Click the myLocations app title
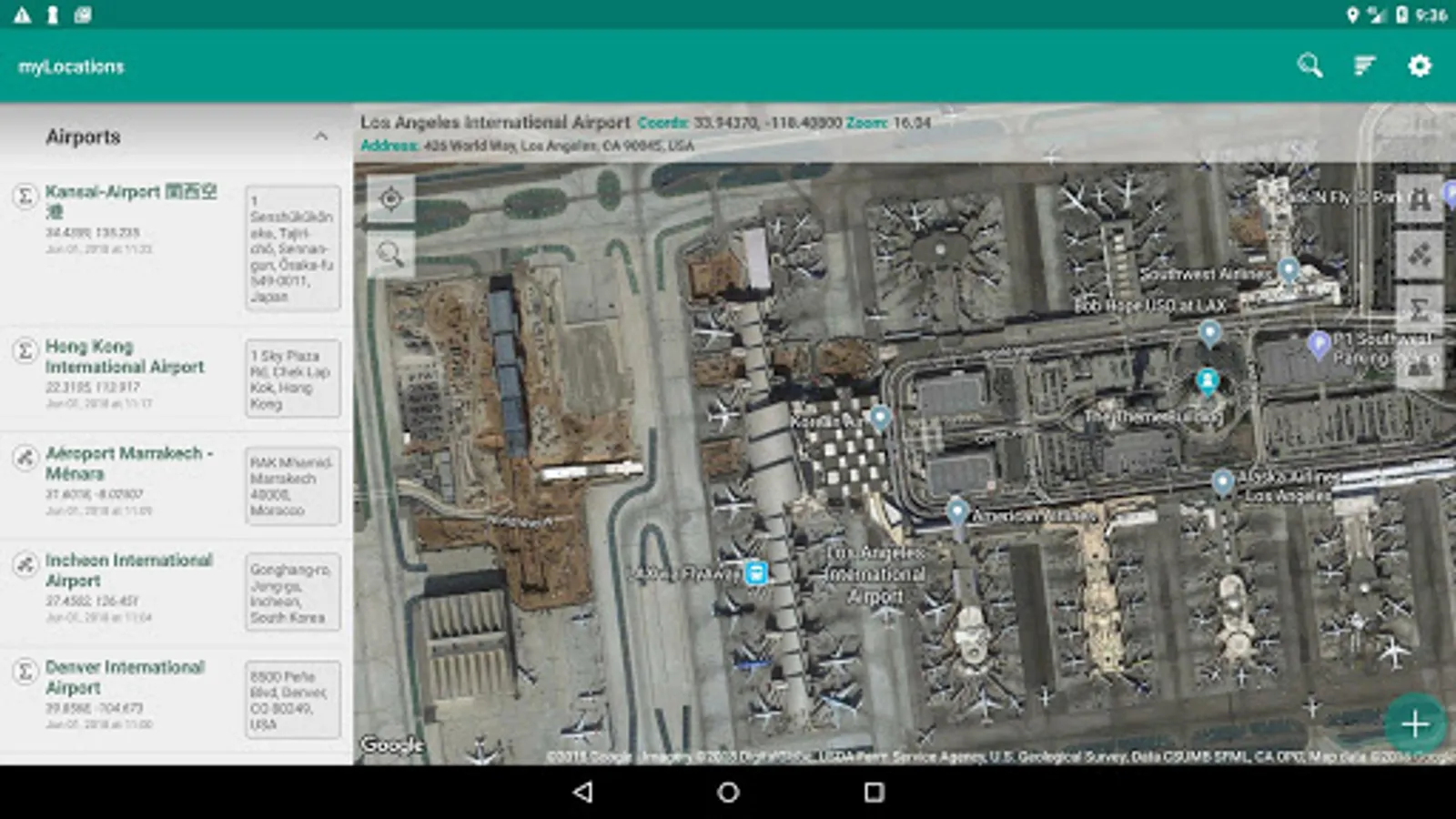This screenshot has height=819, width=1456. pyautogui.click(x=71, y=66)
